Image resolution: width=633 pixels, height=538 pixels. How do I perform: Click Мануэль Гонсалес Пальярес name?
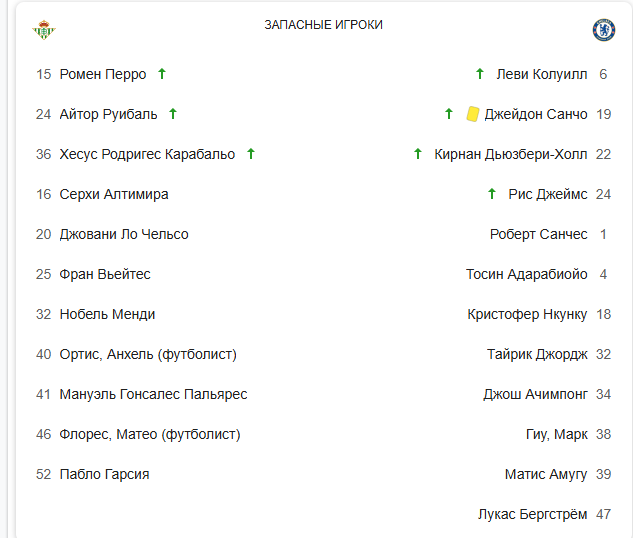click(153, 394)
